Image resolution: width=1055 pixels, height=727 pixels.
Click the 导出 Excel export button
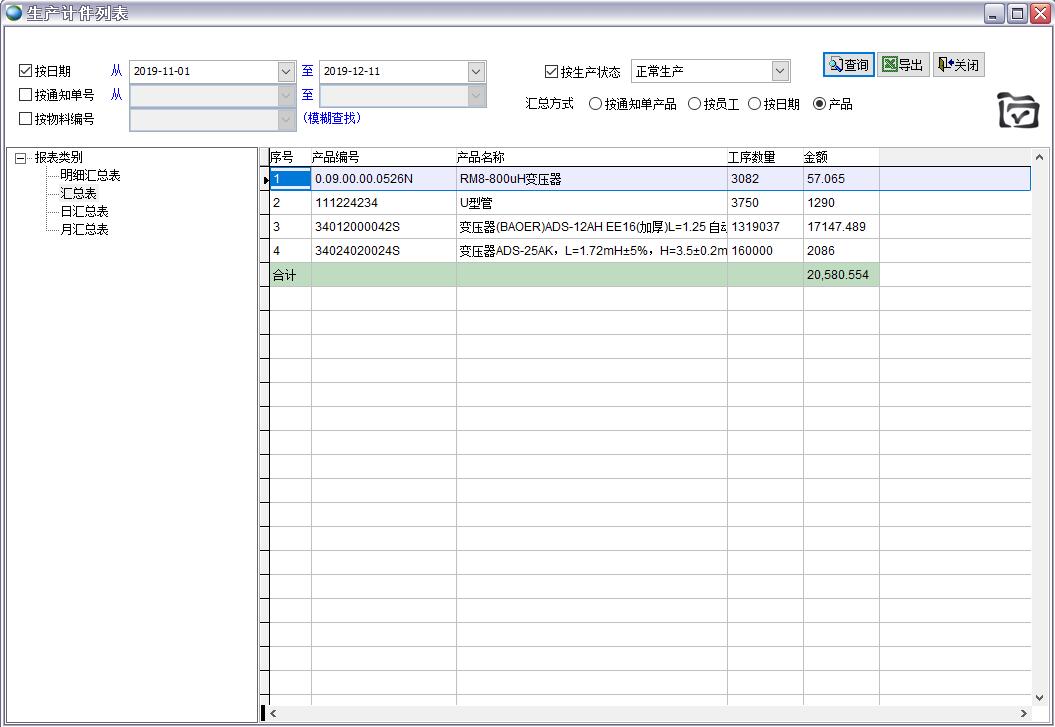pyautogui.click(x=903, y=65)
